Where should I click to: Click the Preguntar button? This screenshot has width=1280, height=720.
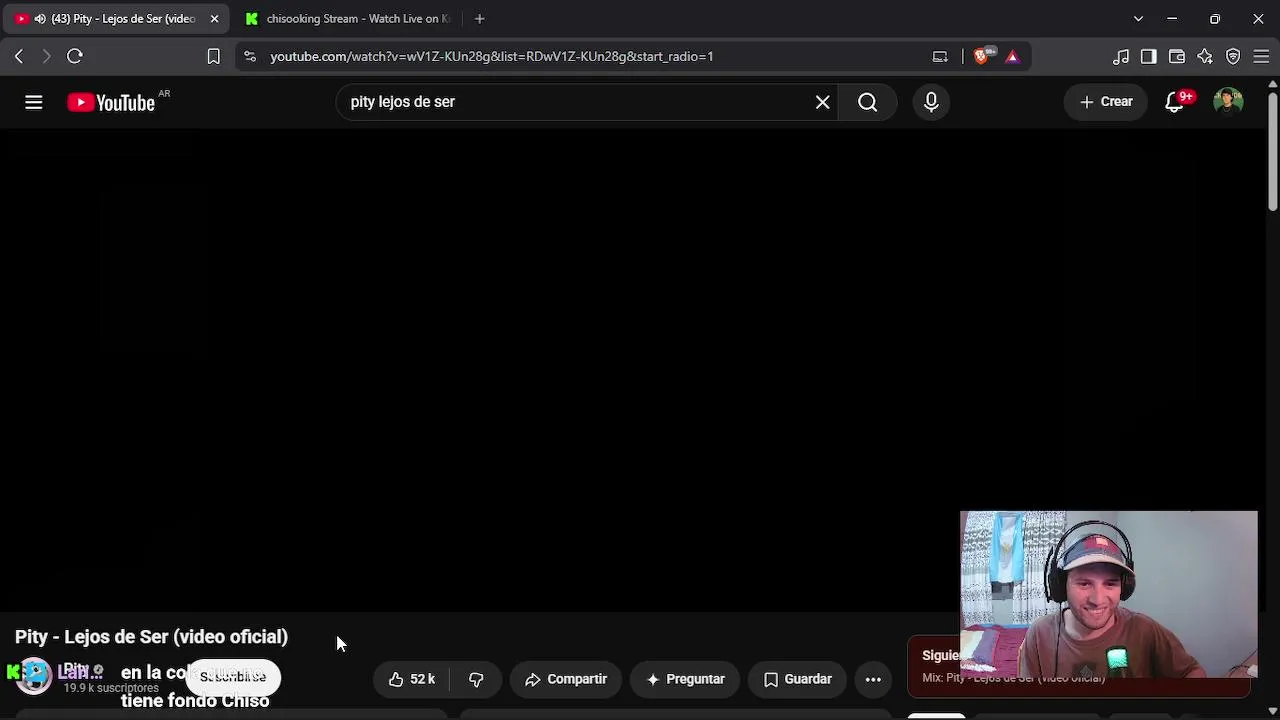pos(685,679)
